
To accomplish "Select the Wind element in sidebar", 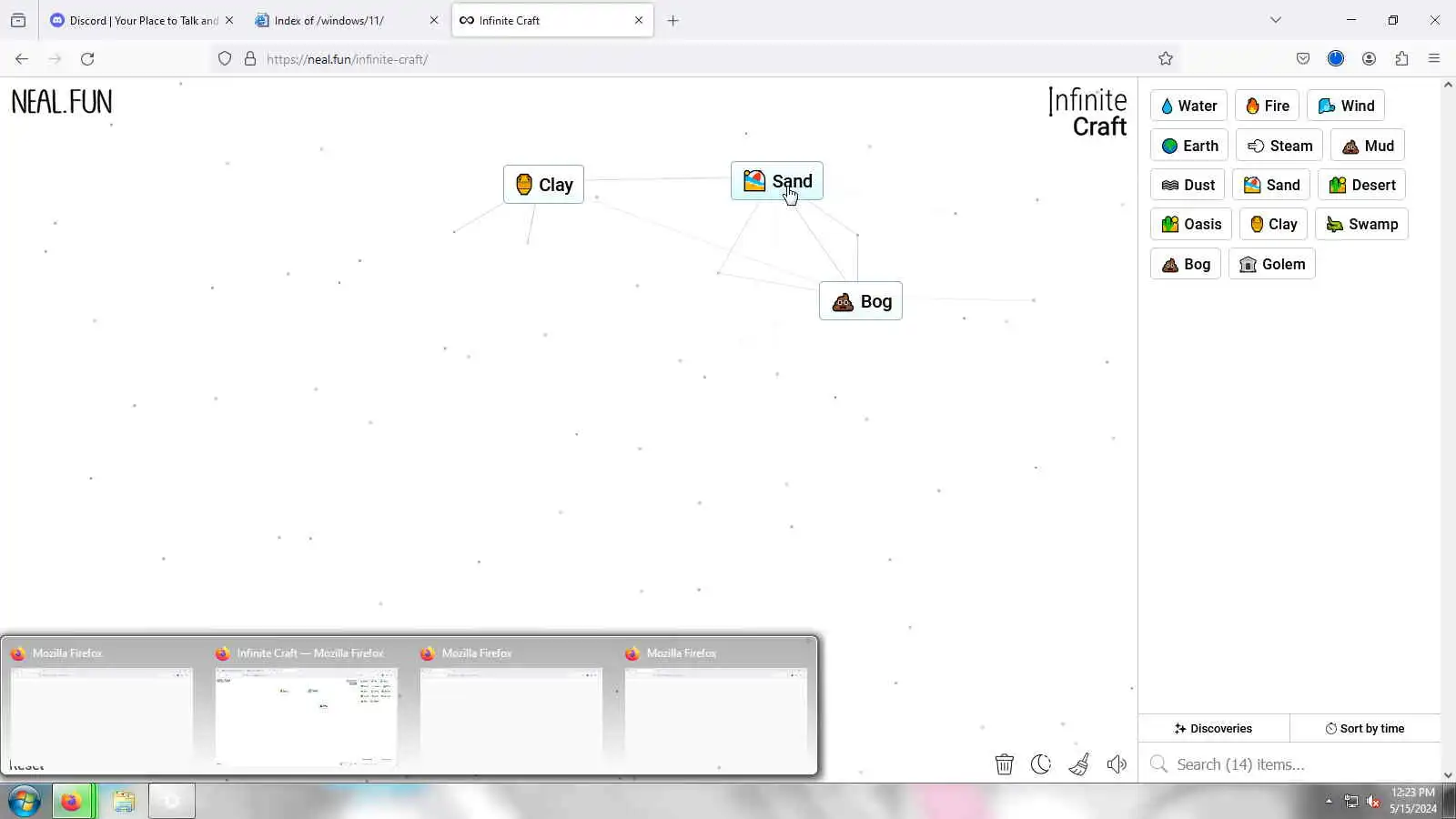I will pos(1346,106).
